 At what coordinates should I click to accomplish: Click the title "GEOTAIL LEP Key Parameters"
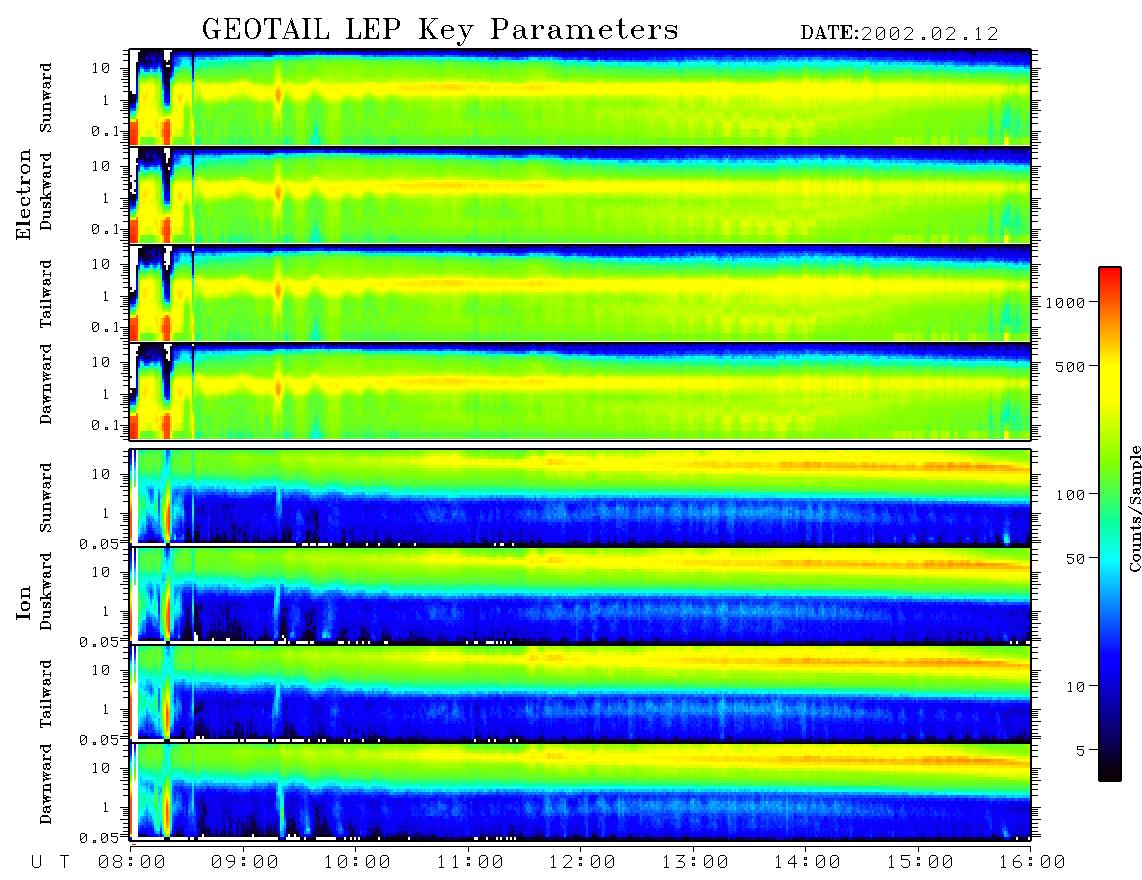[440, 30]
